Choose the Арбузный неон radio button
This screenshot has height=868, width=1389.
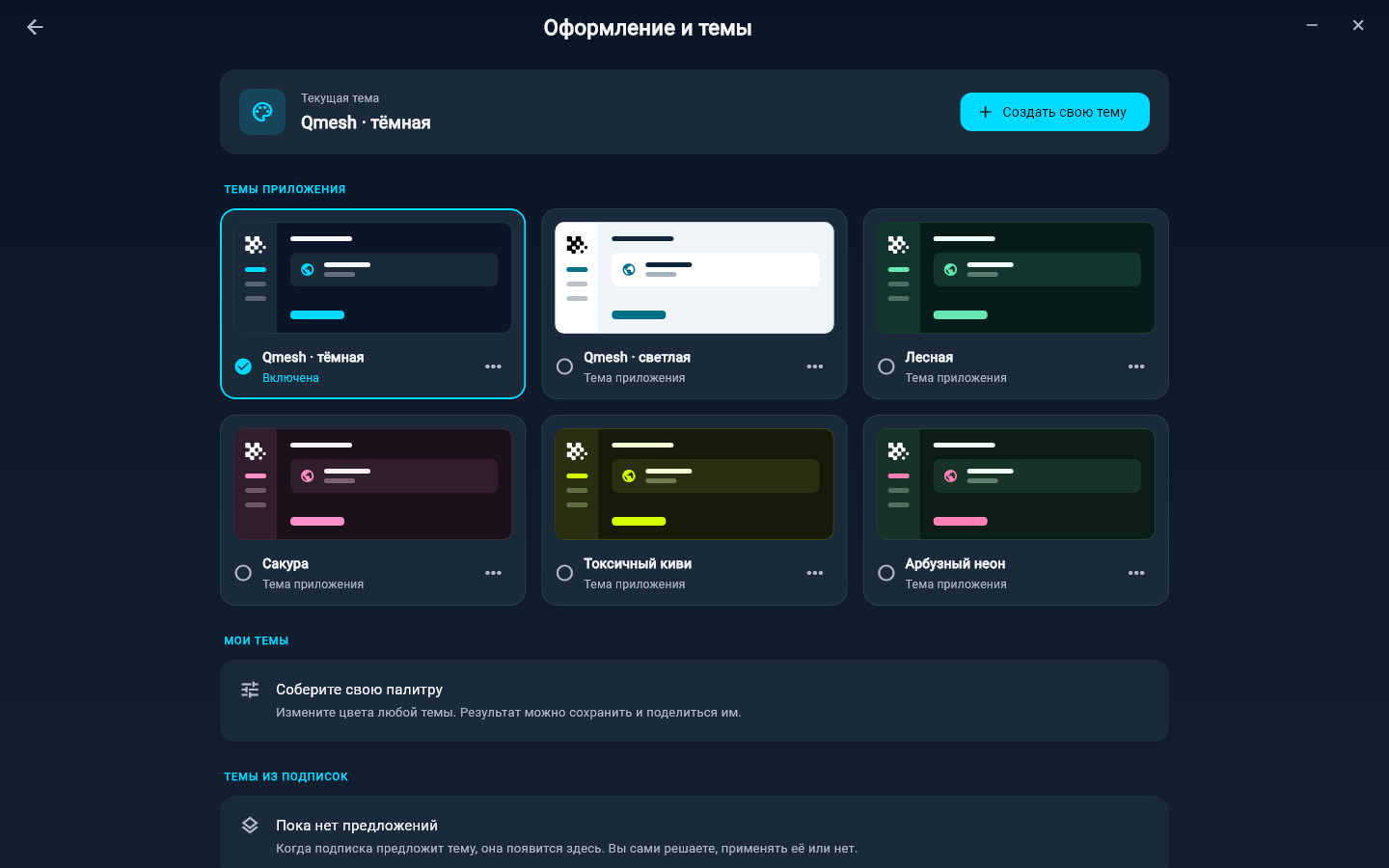886,573
